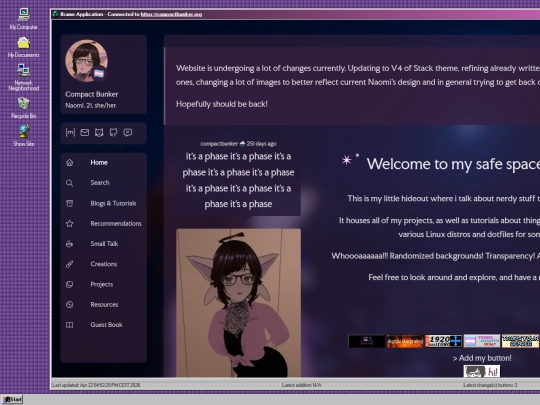
Task: Click "Latest change(s)" status bar entry
Action: point(490,385)
